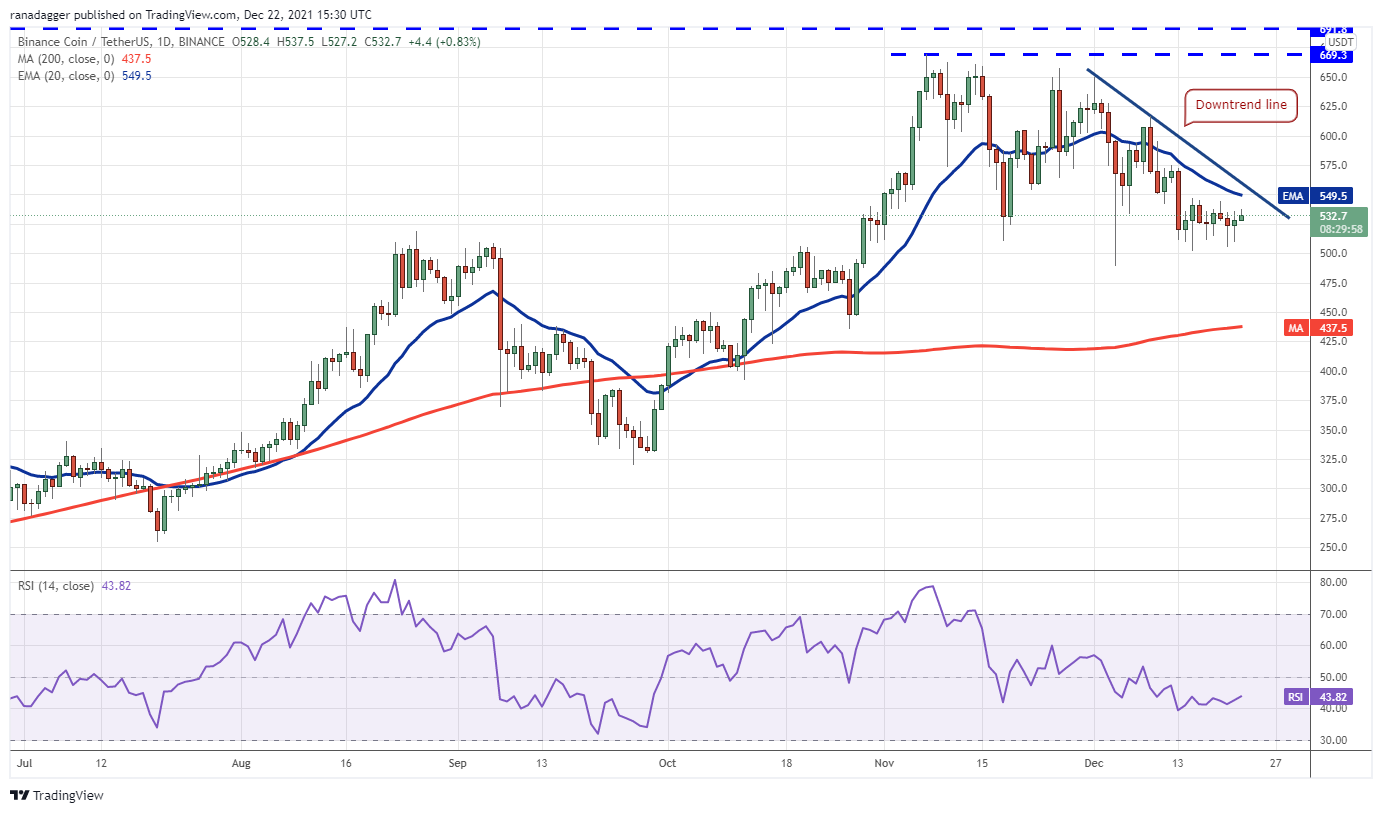Click the Sep label on time axis
The image size is (1382, 813).
(x=458, y=761)
